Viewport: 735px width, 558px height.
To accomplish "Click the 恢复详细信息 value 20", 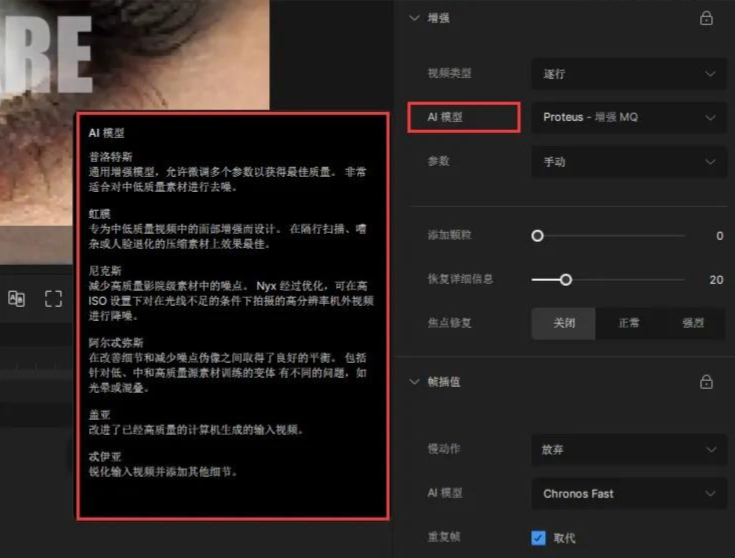I will coord(716,280).
